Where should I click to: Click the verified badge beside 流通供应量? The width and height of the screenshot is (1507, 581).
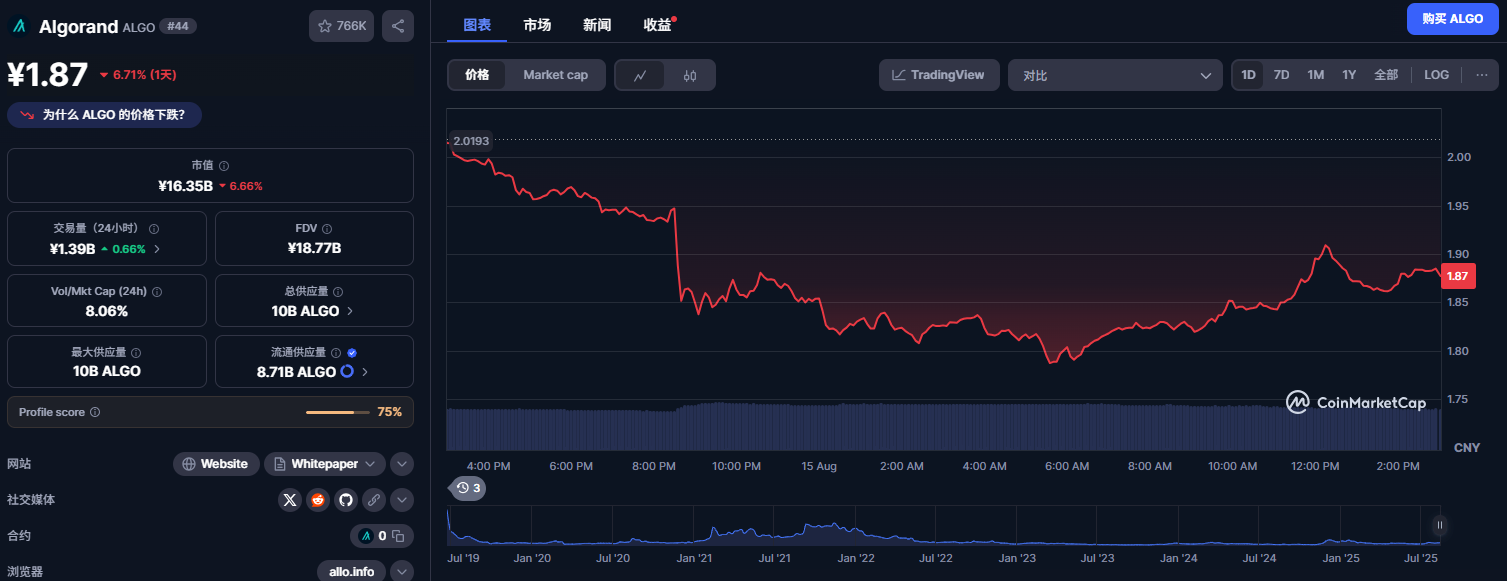tap(352, 353)
